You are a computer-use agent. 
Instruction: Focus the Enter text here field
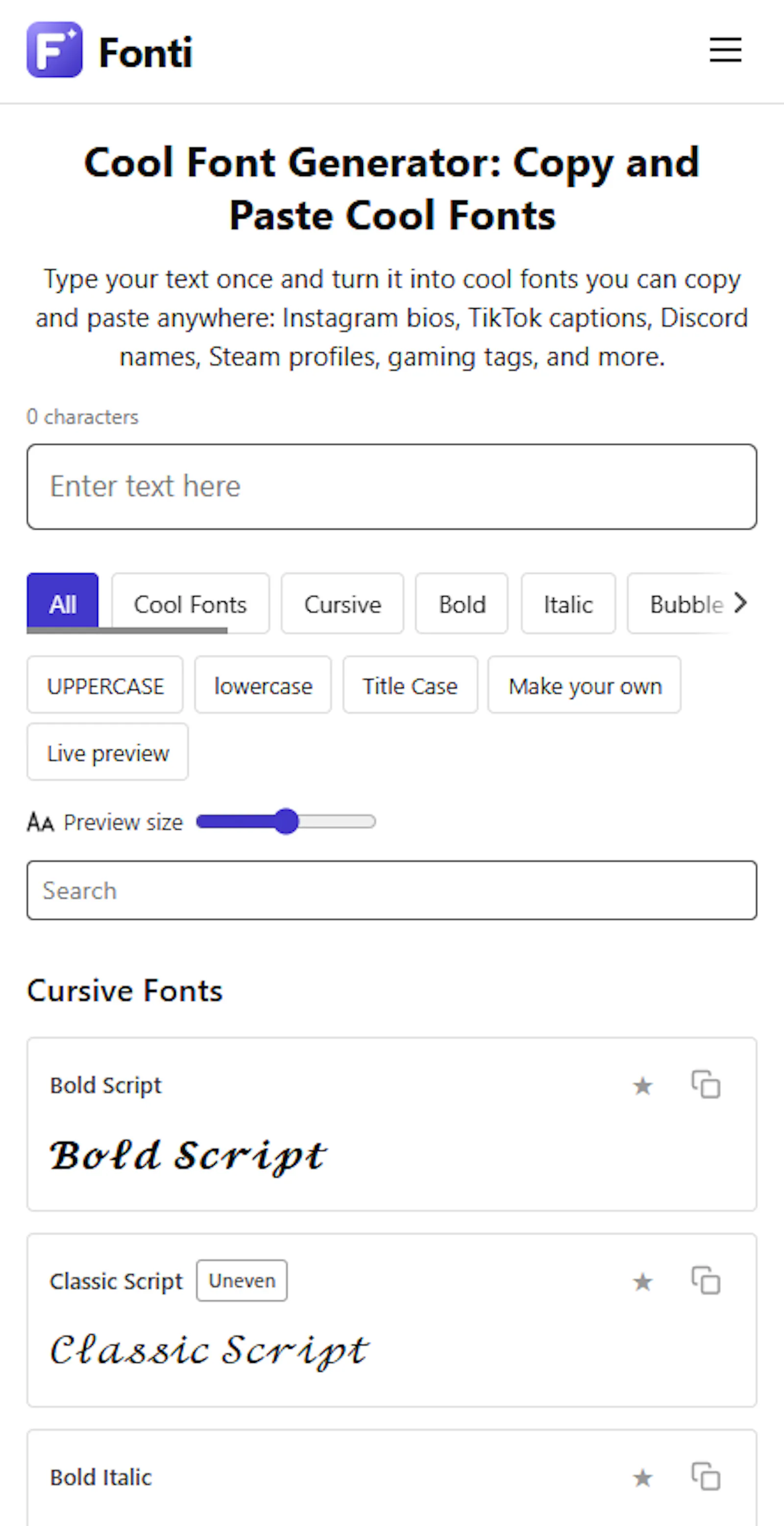click(x=392, y=486)
